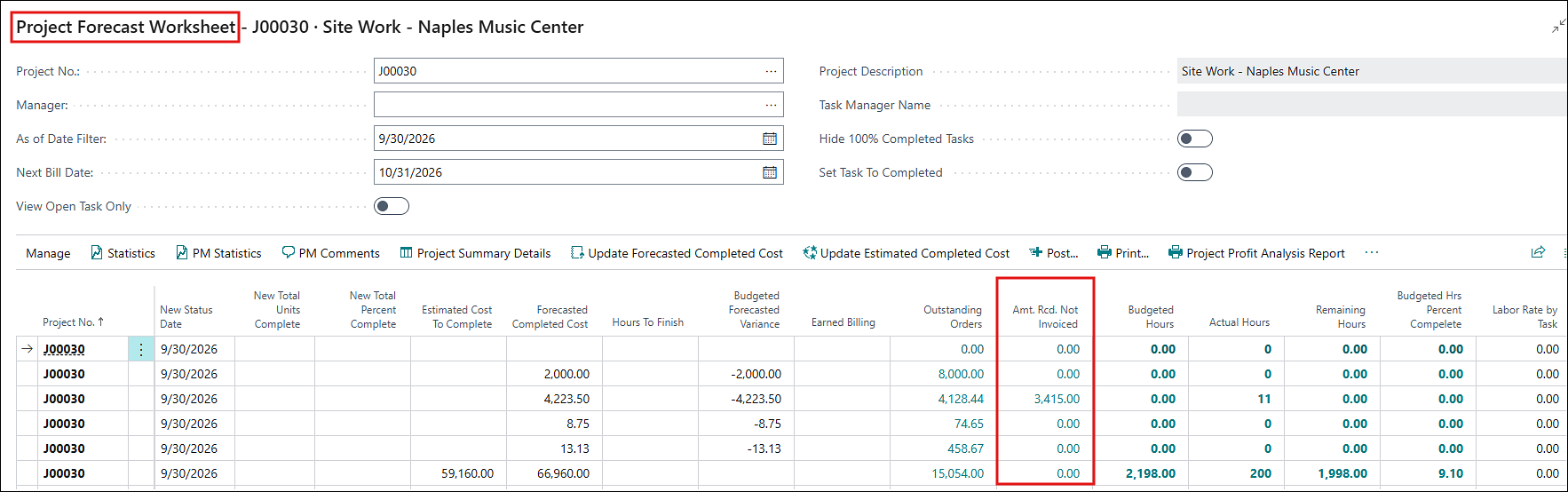Screen dimensions: 1568x492
Task: Select Estimated Cost To Complete 59,160.00
Action: click(467, 473)
